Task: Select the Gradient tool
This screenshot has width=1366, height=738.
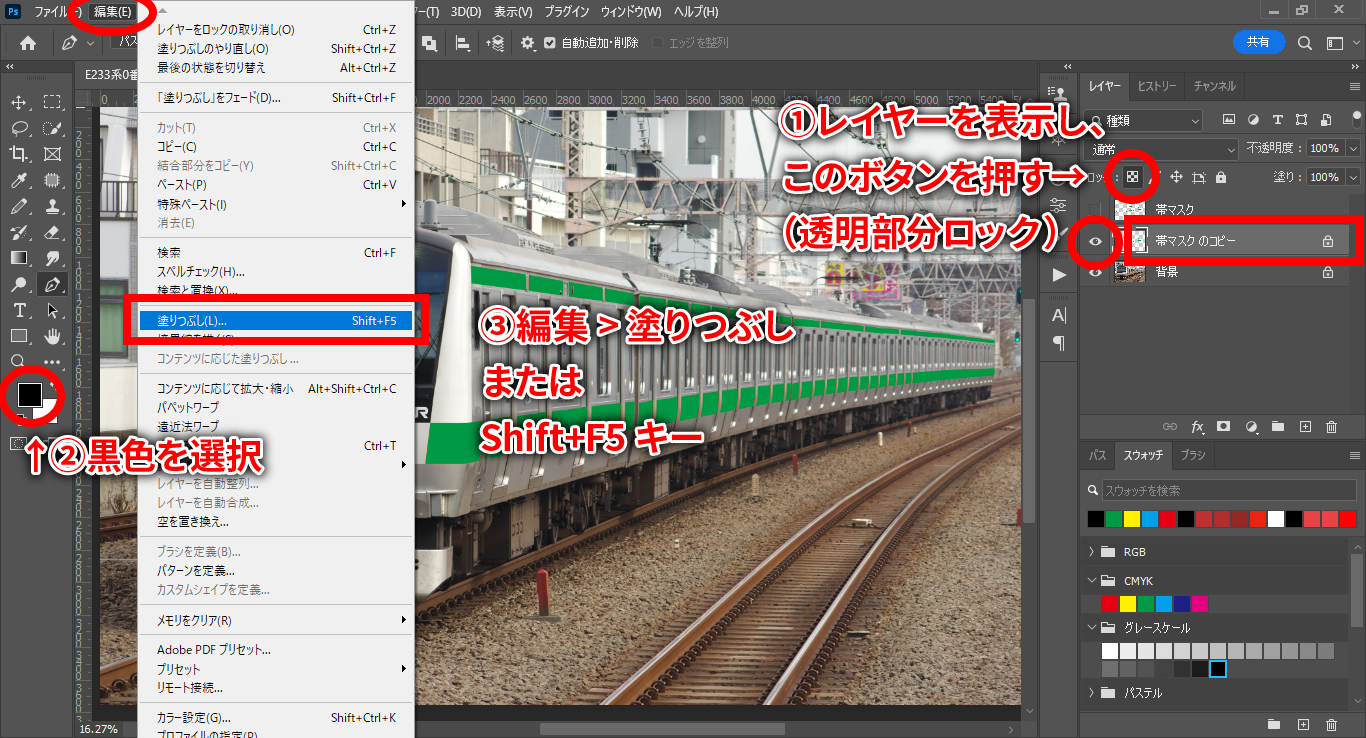Action: (19, 258)
